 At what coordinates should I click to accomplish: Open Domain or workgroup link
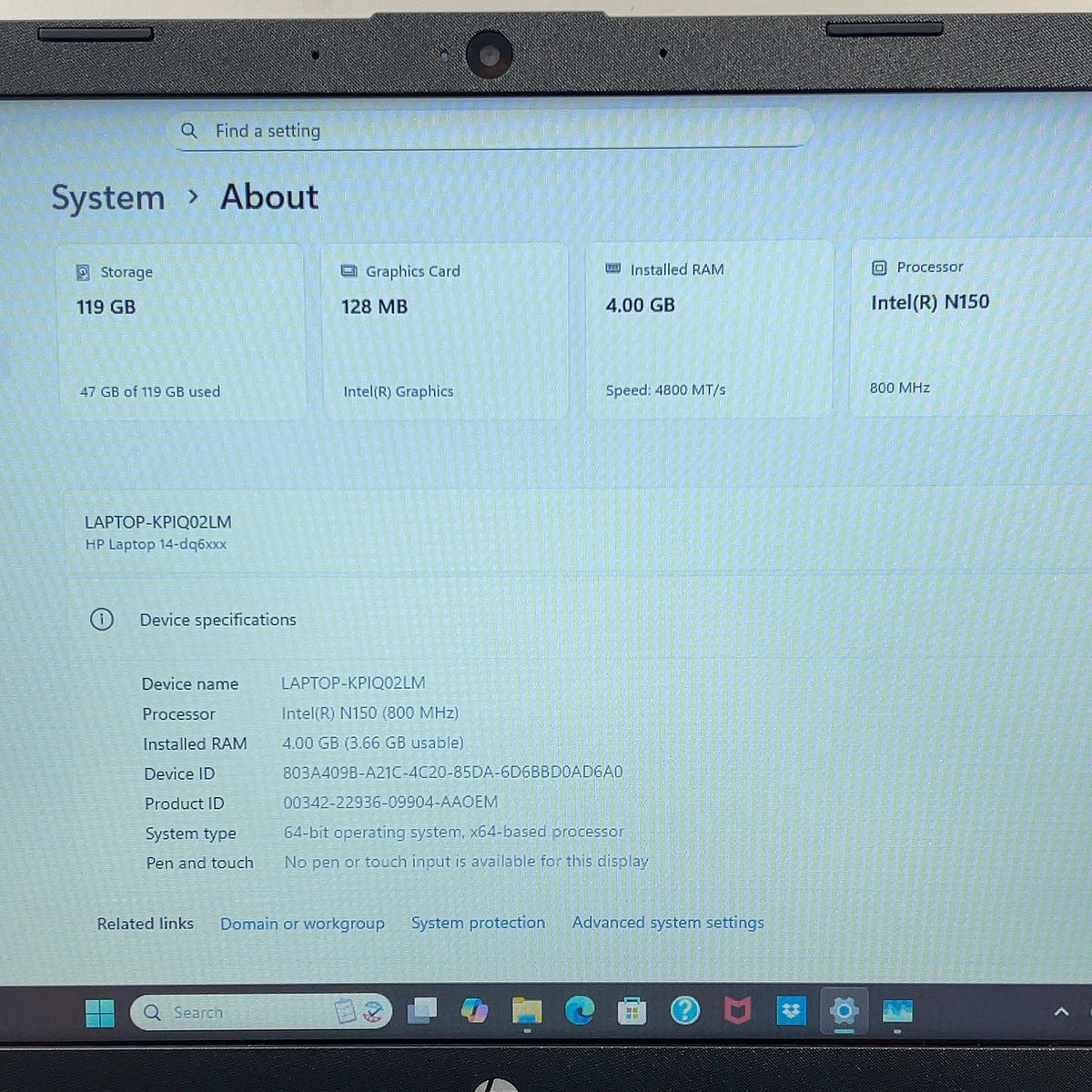click(x=302, y=923)
